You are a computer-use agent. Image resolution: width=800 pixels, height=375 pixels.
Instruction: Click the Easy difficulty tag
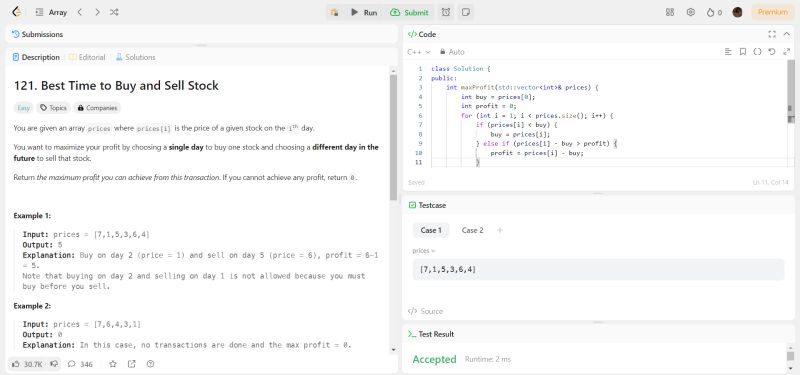[x=23, y=108]
